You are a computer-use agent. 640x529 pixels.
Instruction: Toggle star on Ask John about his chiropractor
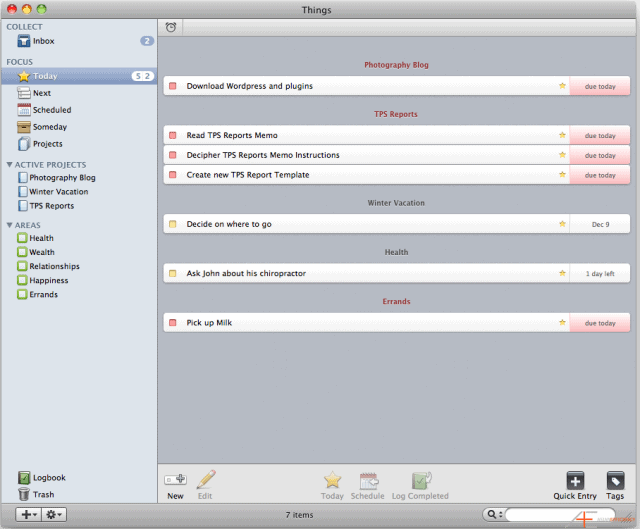(562, 273)
